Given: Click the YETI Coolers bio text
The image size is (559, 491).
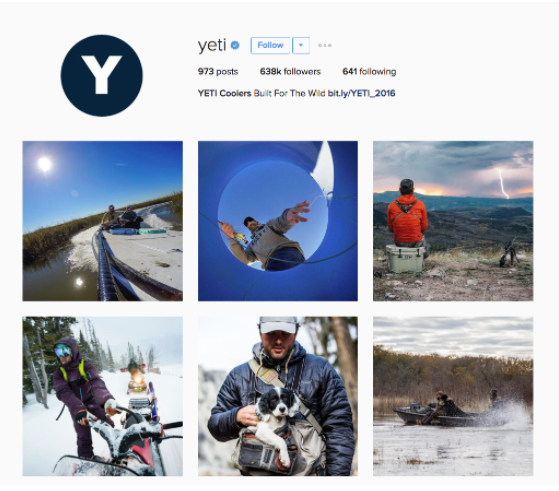Looking at the screenshot, I should (261, 93).
